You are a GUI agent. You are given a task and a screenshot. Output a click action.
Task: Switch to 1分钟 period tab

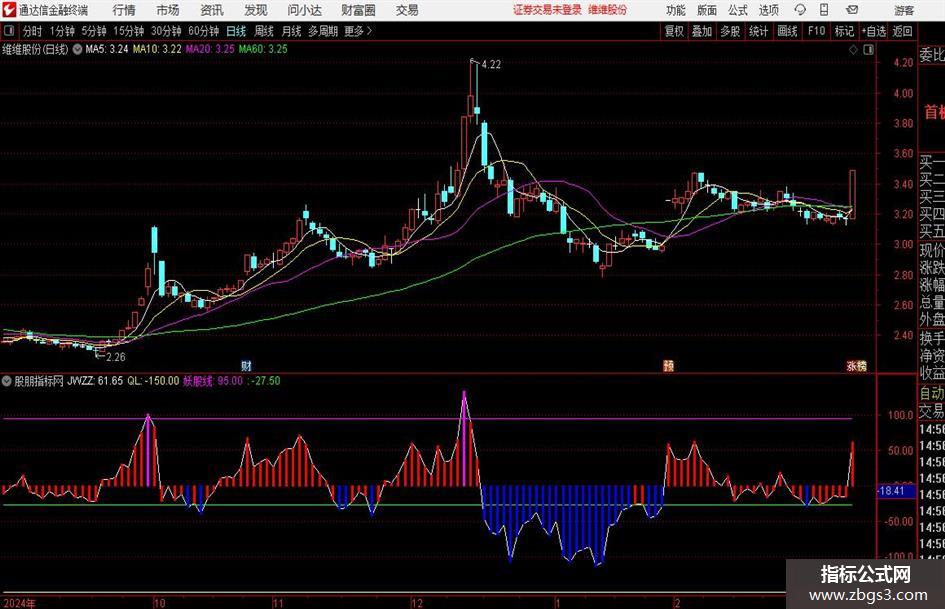point(62,31)
